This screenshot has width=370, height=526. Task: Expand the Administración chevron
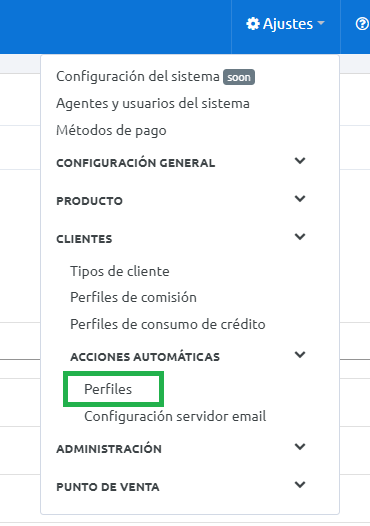click(x=300, y=447)
